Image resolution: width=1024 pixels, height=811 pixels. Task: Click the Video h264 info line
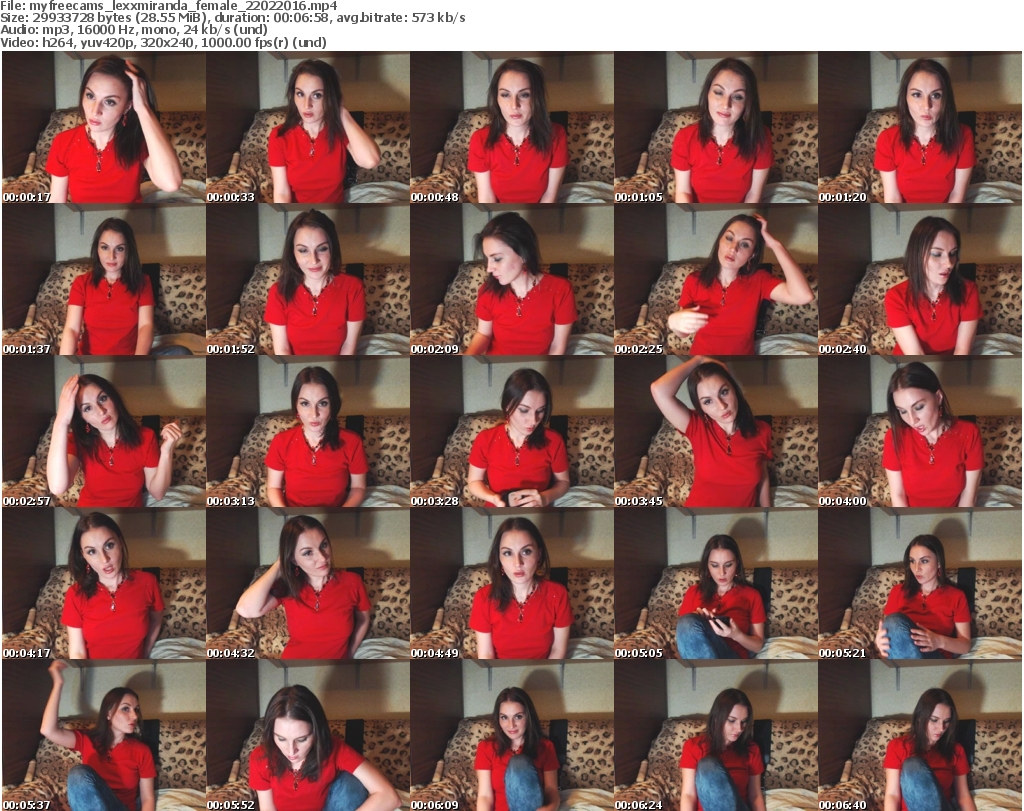tap(163, 42)
